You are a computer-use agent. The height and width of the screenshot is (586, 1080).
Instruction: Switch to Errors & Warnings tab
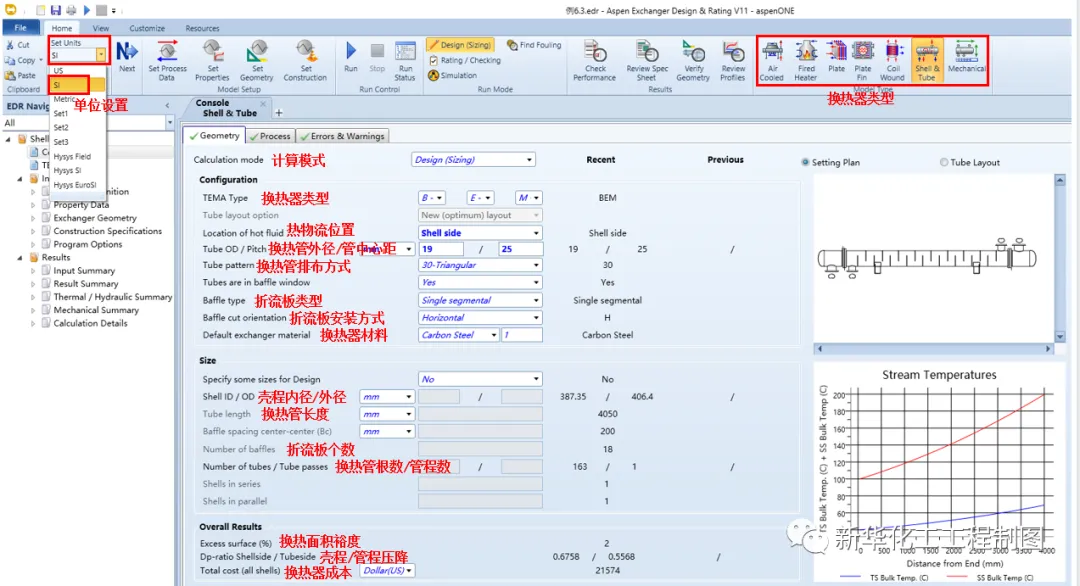[342, 136]
